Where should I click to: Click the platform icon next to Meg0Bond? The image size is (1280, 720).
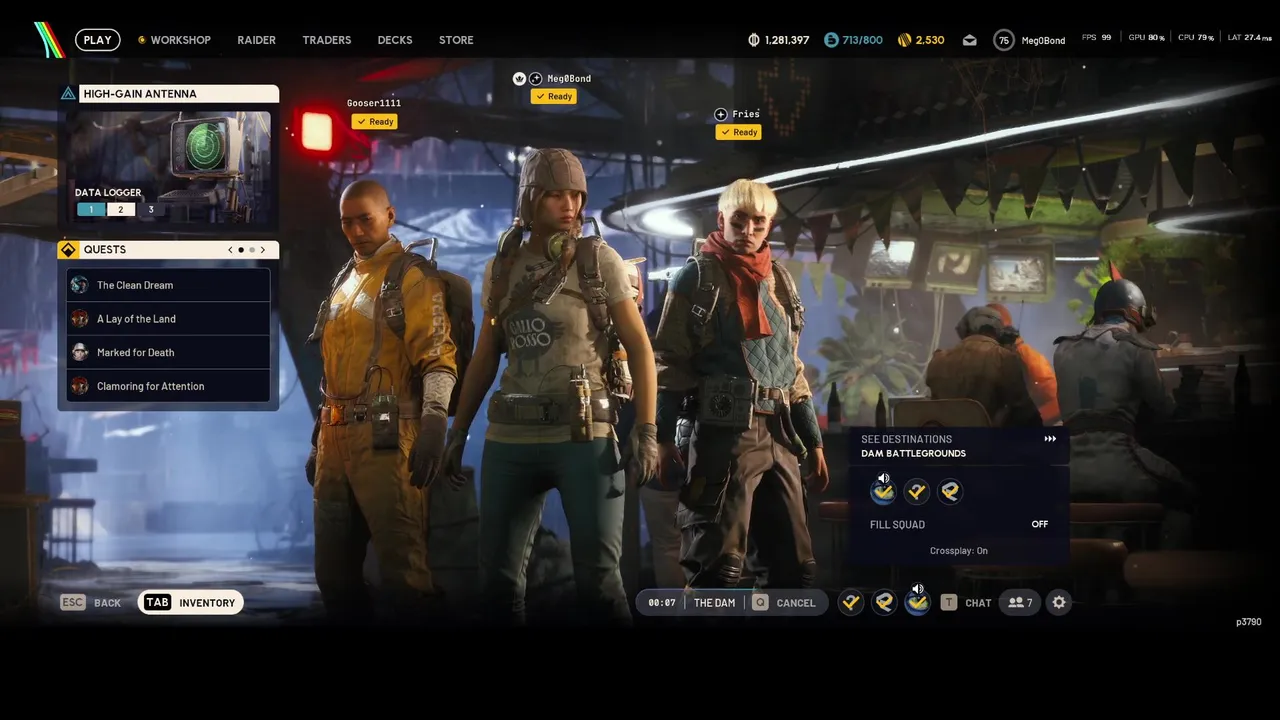(536, 78)
